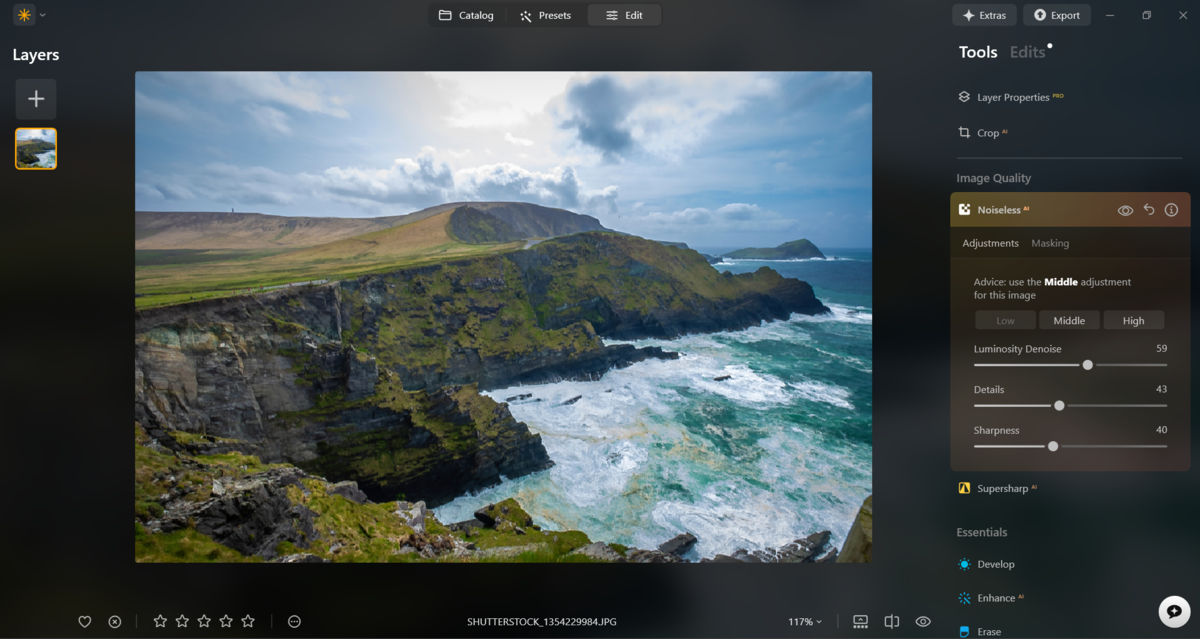Click the Layers panel title
1200x639 pixels.
(x=36, y=55)
